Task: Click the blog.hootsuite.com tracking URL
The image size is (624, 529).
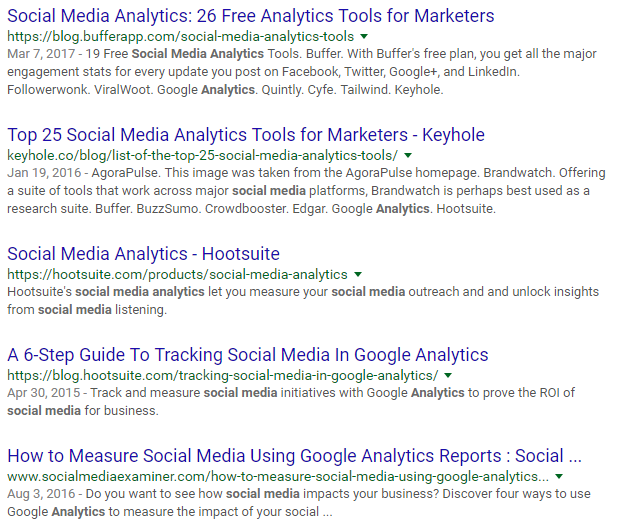Action: (223, 375)
